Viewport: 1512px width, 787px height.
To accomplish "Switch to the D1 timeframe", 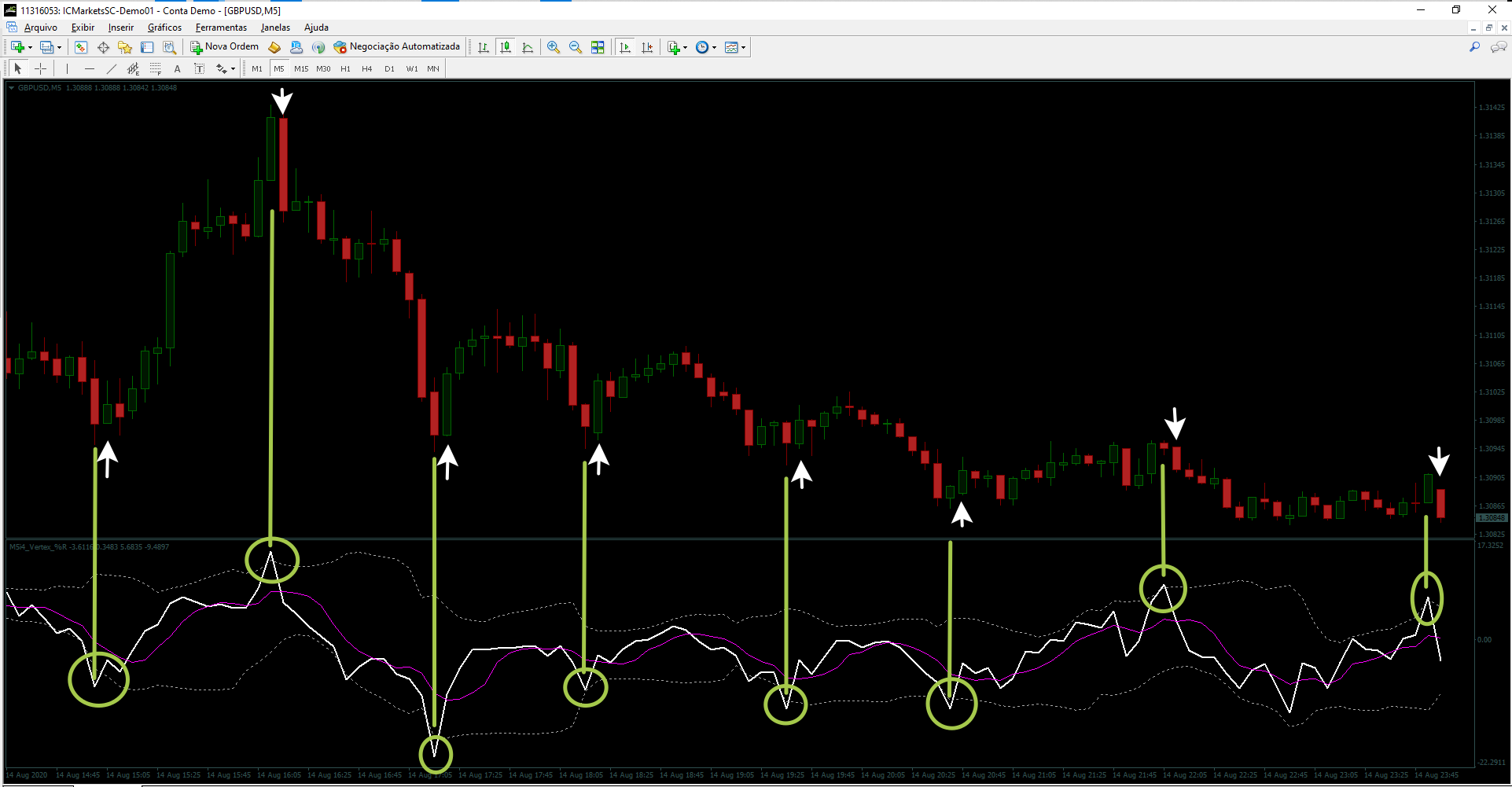I will coord(389,68).
